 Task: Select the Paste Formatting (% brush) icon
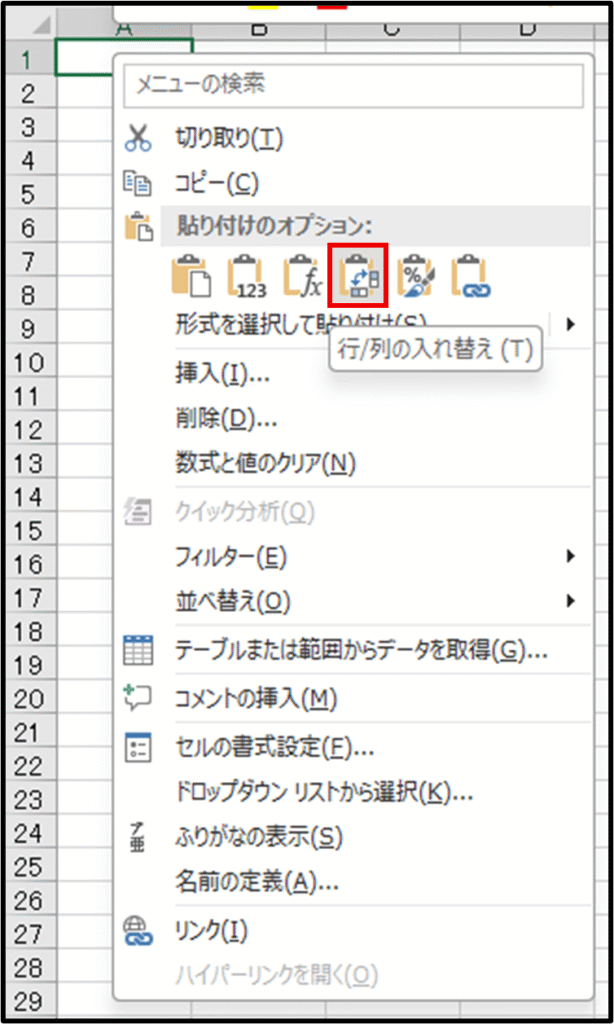[x=414, y=277]
